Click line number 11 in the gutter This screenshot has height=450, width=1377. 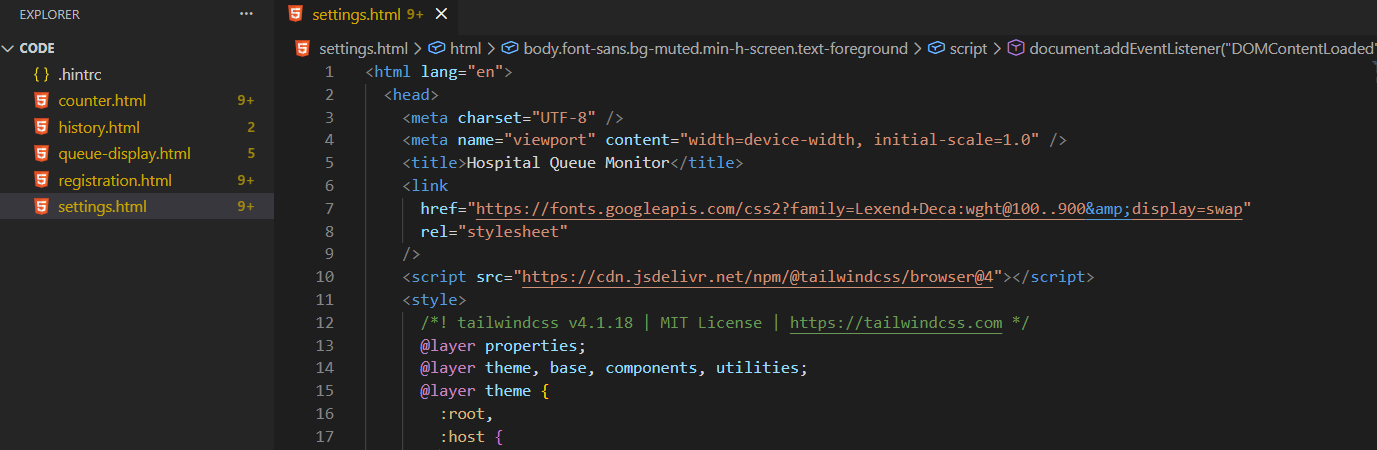tap(324, 300)
